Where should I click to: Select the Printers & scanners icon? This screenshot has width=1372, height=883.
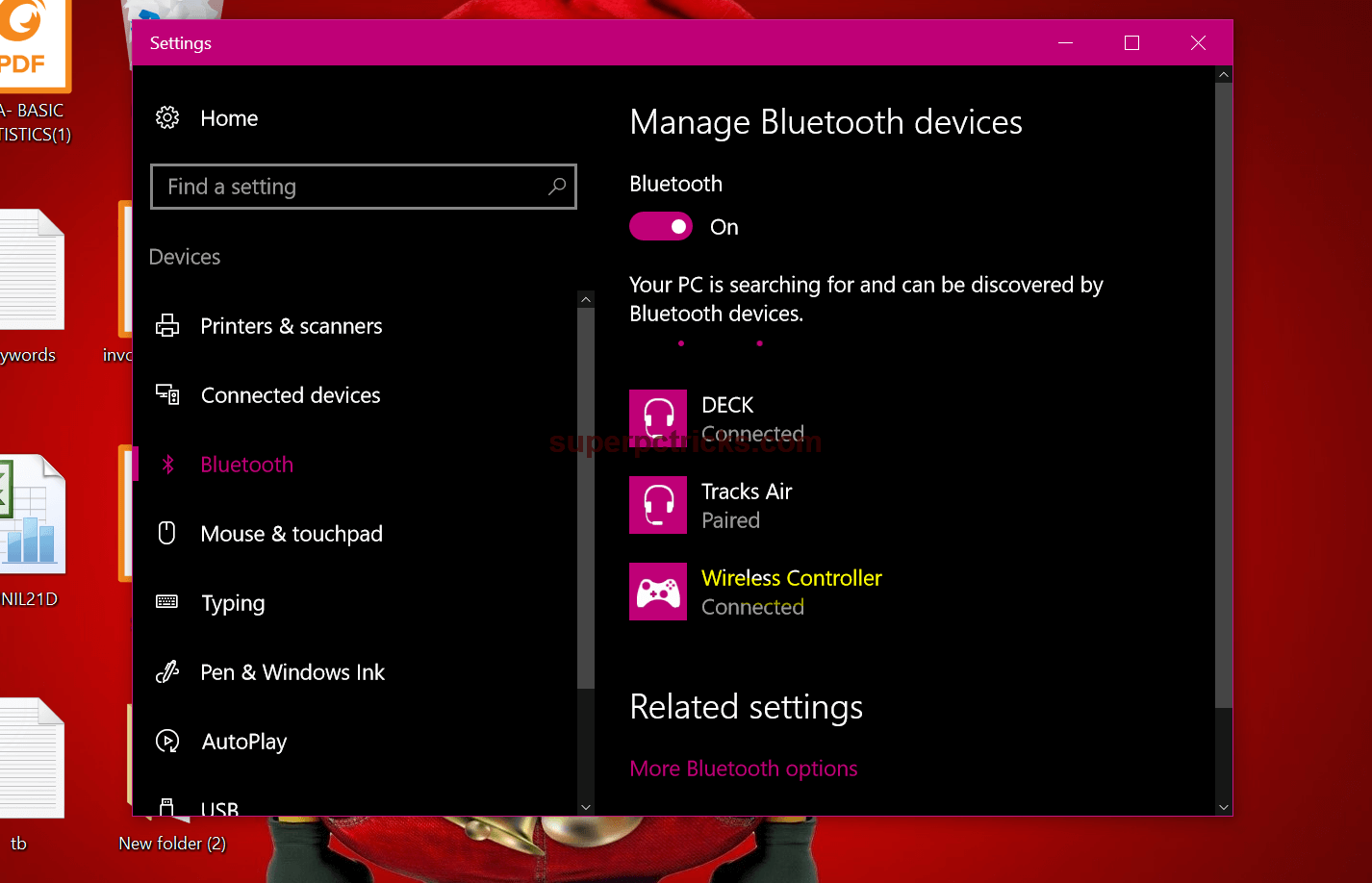click(x=167, y=325)
